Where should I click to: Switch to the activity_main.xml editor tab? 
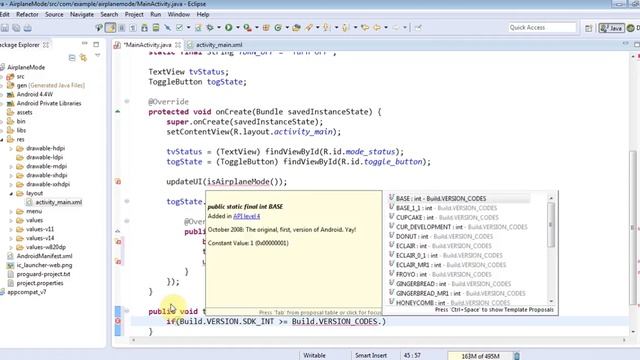(215, 45)
